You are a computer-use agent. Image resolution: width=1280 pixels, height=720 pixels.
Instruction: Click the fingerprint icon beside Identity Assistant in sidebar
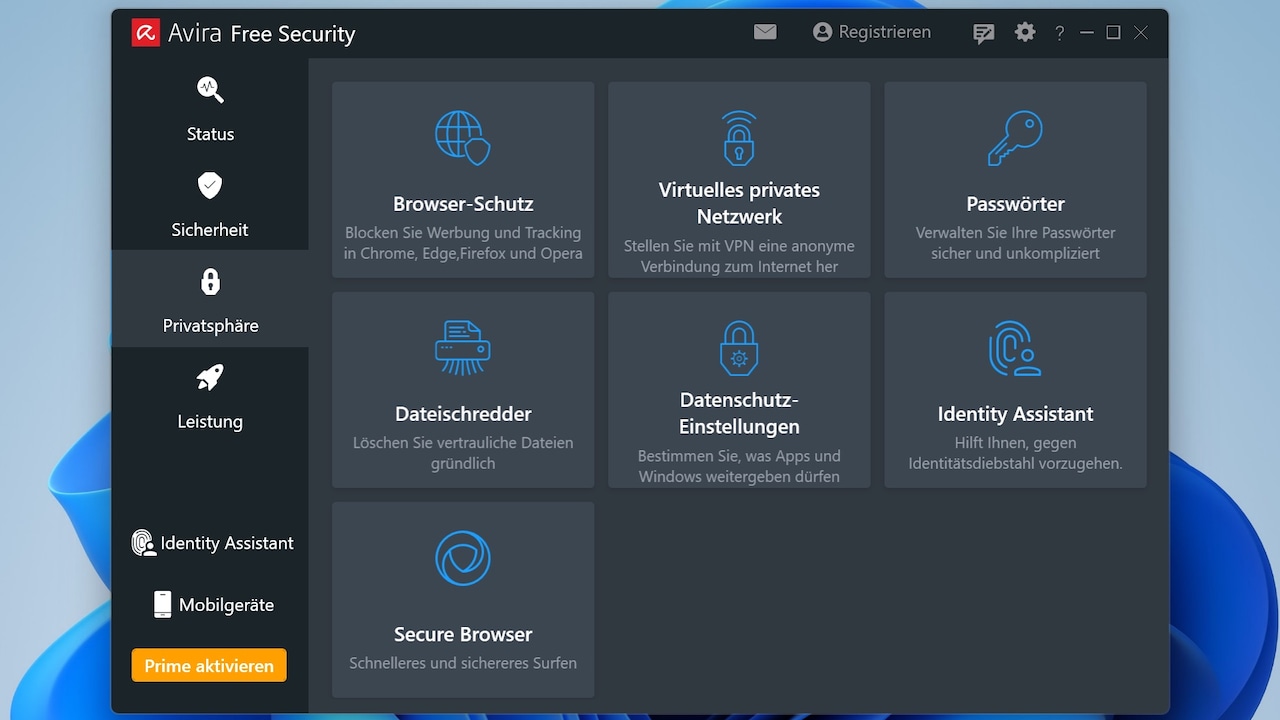click(144, 543)
